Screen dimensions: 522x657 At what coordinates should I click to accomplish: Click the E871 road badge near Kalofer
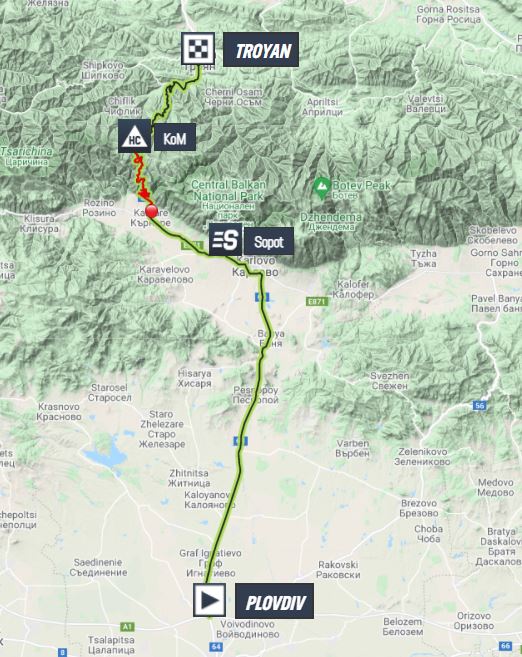coord(317,301)
